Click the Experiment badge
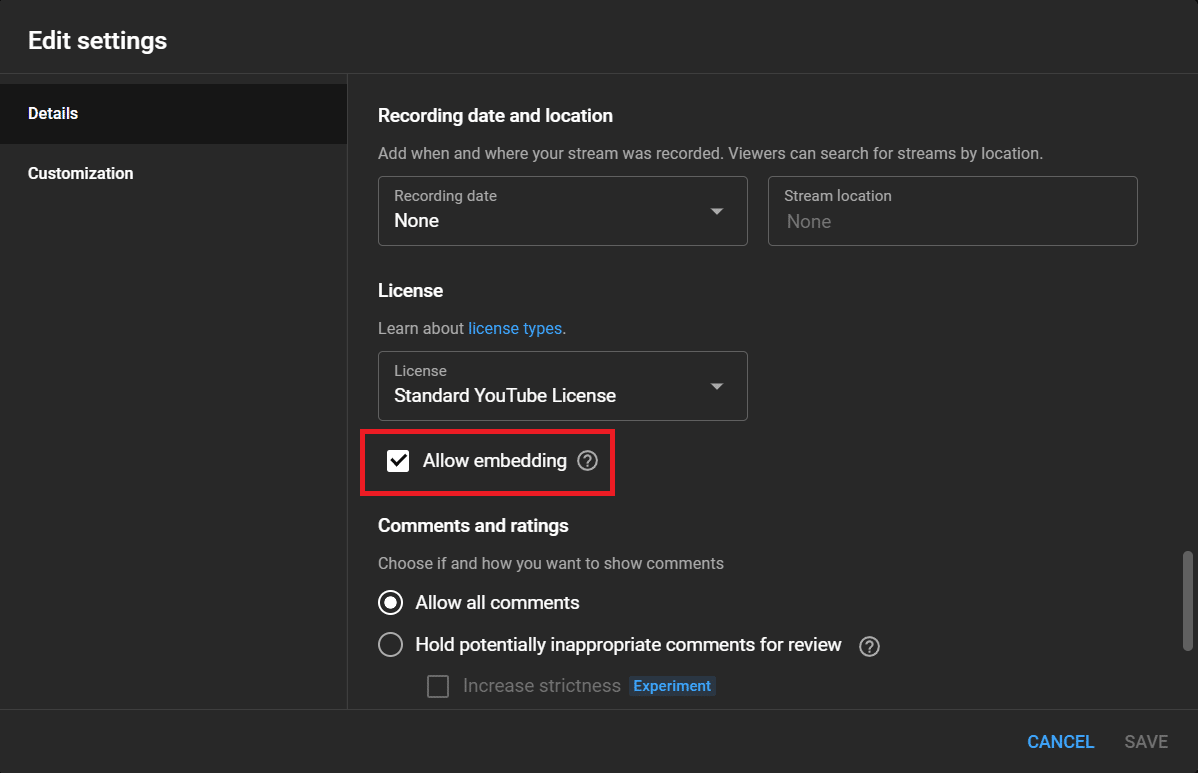The height and width of the screenshot is (773, 1198). [672, 686]
